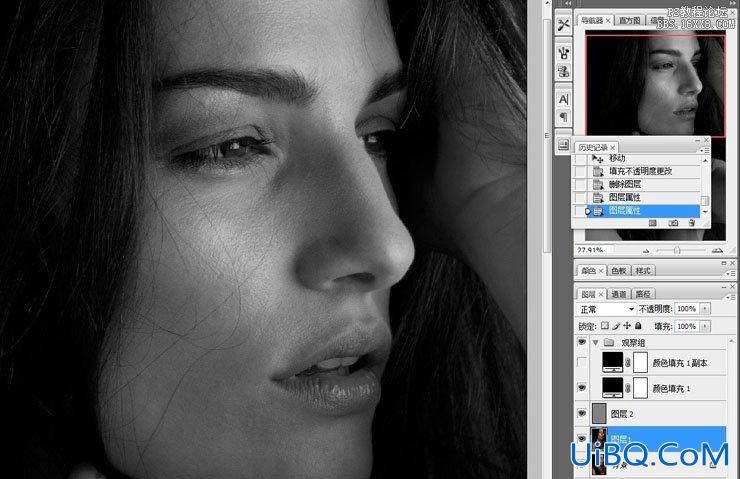Screen dimensions: 740x479
Task: Lock position move icon
Action: pyautogui.click(x=627, y=326)
